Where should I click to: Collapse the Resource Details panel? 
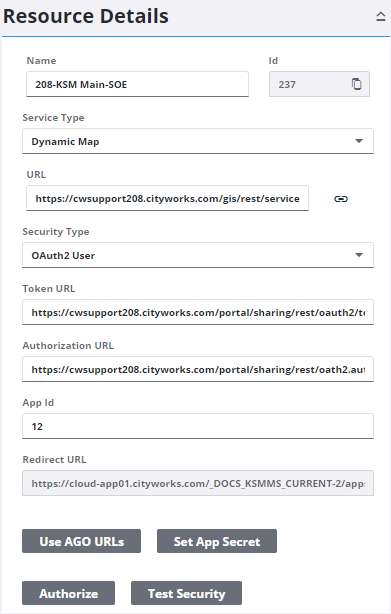click(380, 16)
